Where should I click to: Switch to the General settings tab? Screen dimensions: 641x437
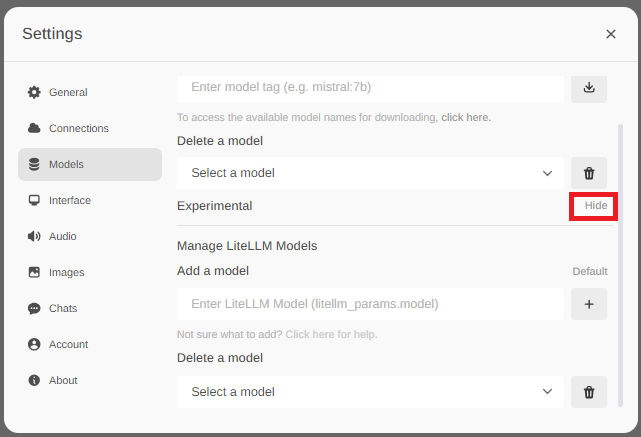68,92
